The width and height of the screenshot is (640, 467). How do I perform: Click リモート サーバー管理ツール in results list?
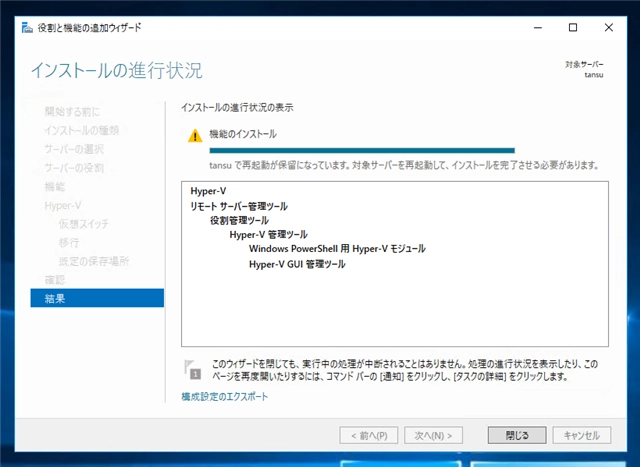tap(239, 206)
